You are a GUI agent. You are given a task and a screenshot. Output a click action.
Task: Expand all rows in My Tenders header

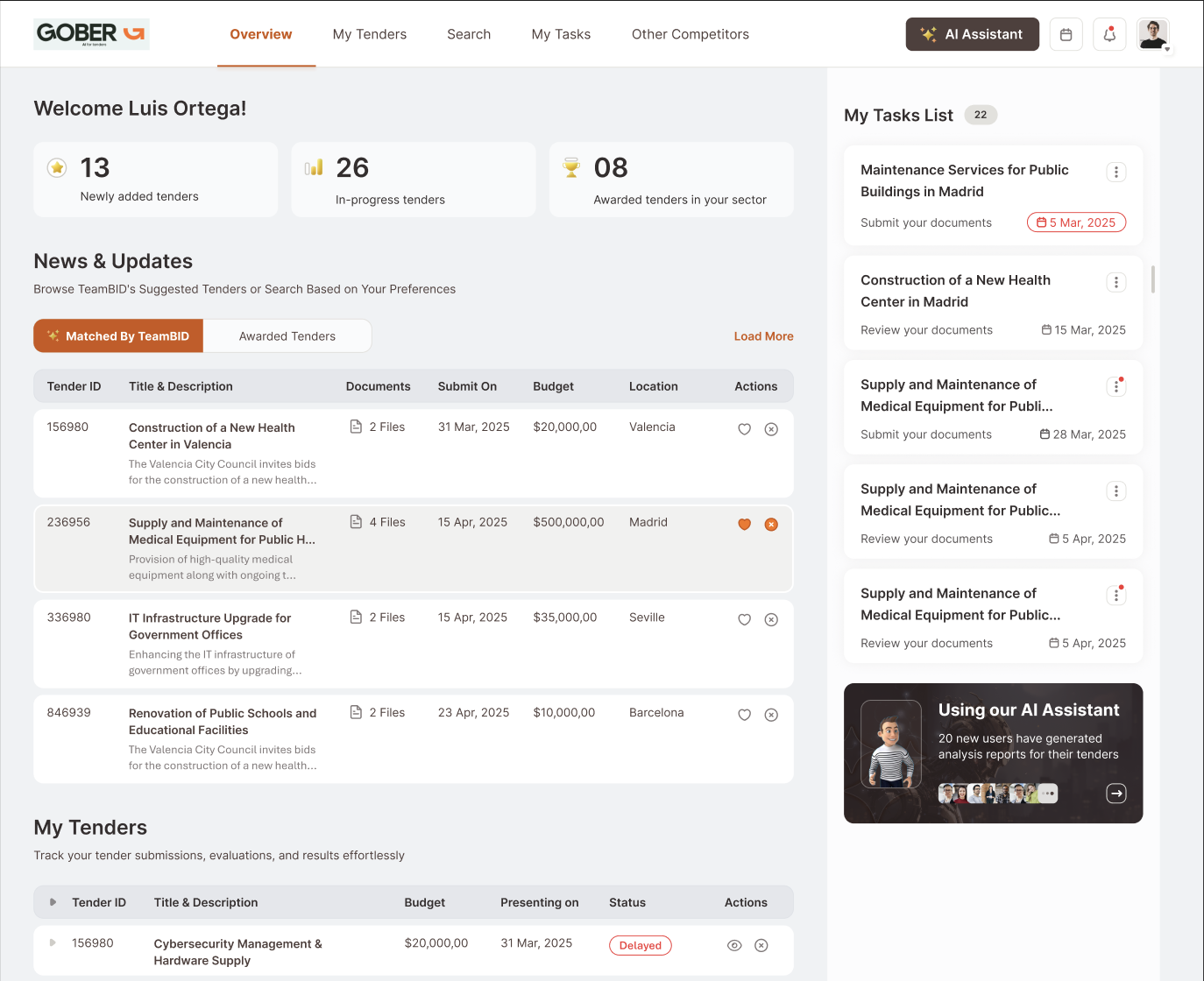53,901
